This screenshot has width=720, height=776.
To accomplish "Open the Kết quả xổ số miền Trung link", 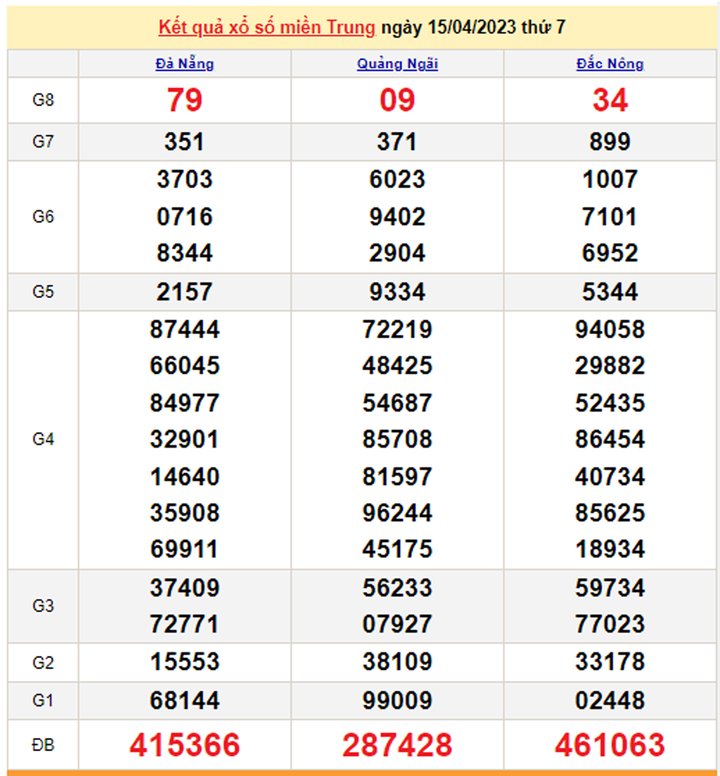I will [267, 27].
